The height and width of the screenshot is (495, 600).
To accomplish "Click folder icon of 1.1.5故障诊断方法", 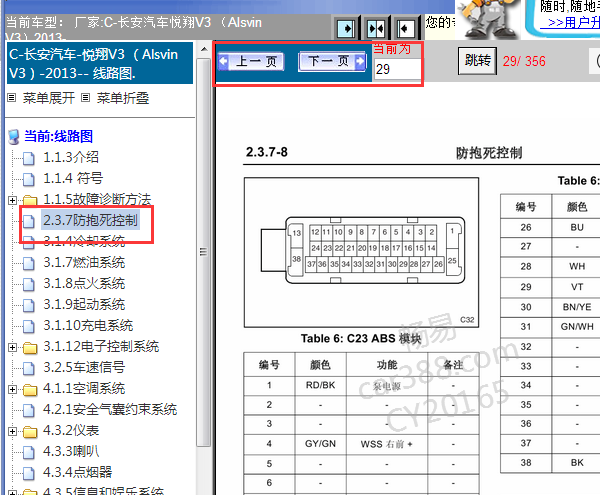I will coord(30,200).
